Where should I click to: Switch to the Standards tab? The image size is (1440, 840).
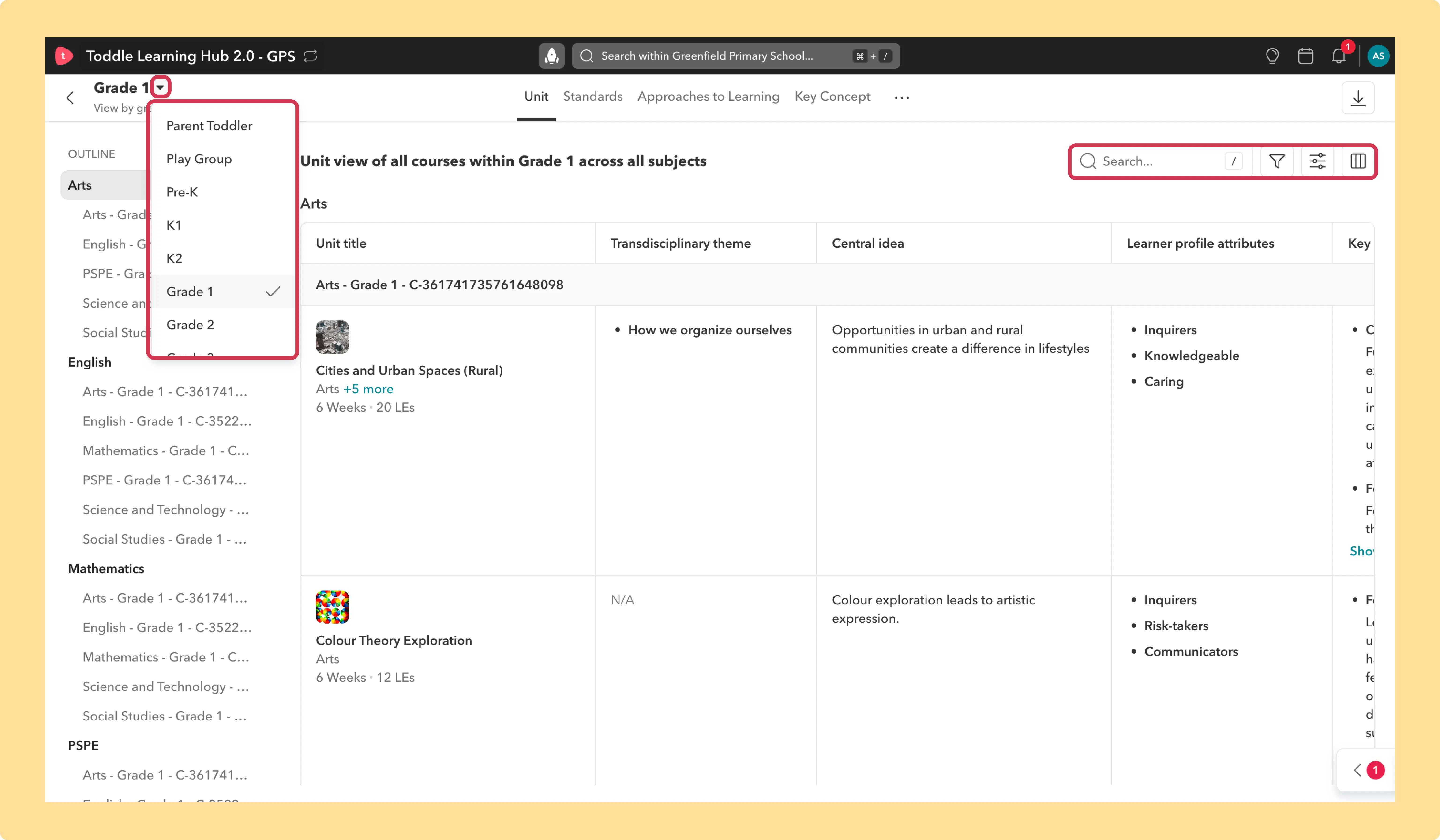(592, 97)
